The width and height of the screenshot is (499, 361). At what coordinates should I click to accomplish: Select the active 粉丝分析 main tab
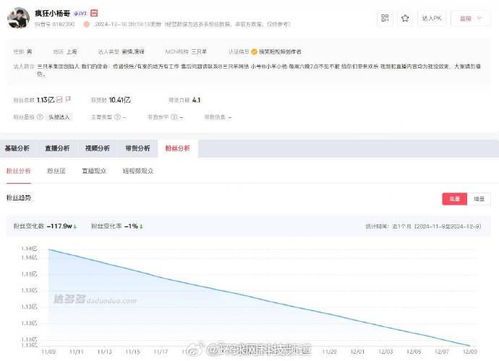(x=178, y=148)
